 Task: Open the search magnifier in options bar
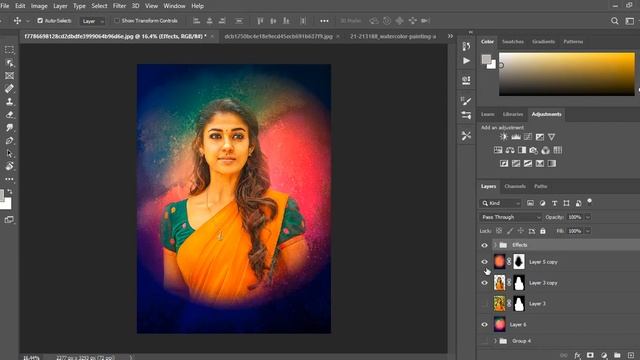[x=615, y=21]
